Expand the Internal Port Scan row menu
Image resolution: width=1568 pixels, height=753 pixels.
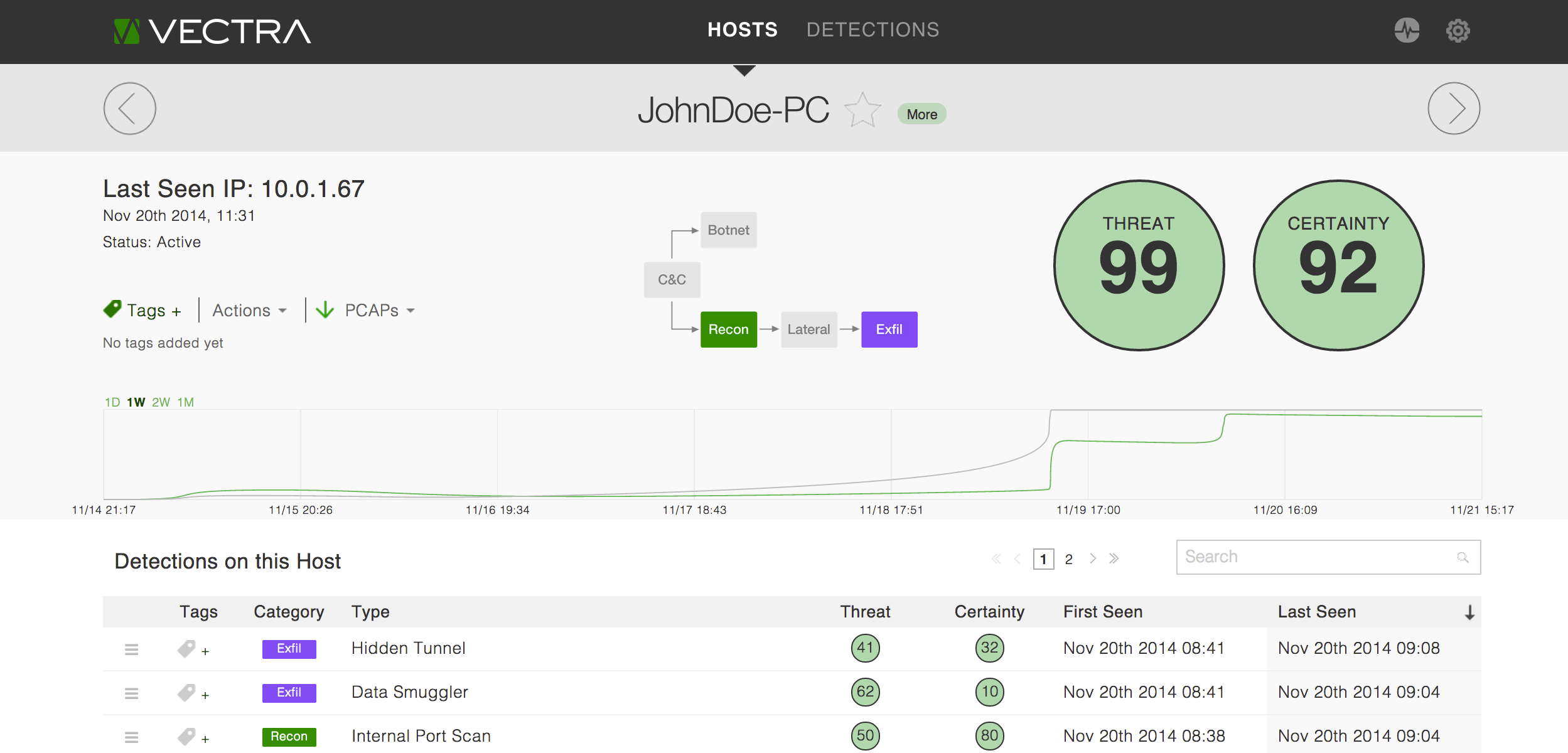(131, 737)
